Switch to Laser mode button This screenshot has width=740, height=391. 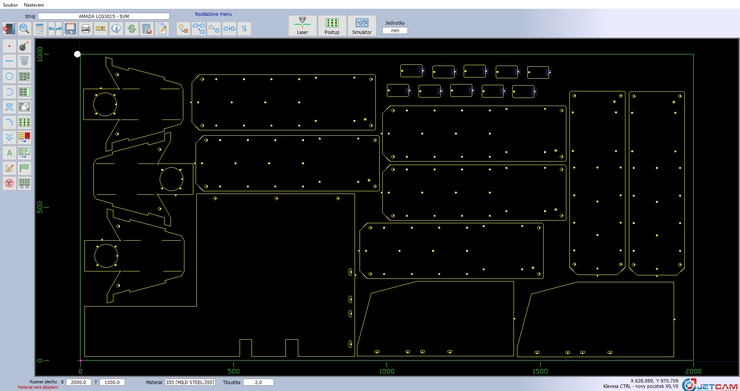tap(303, 26)
